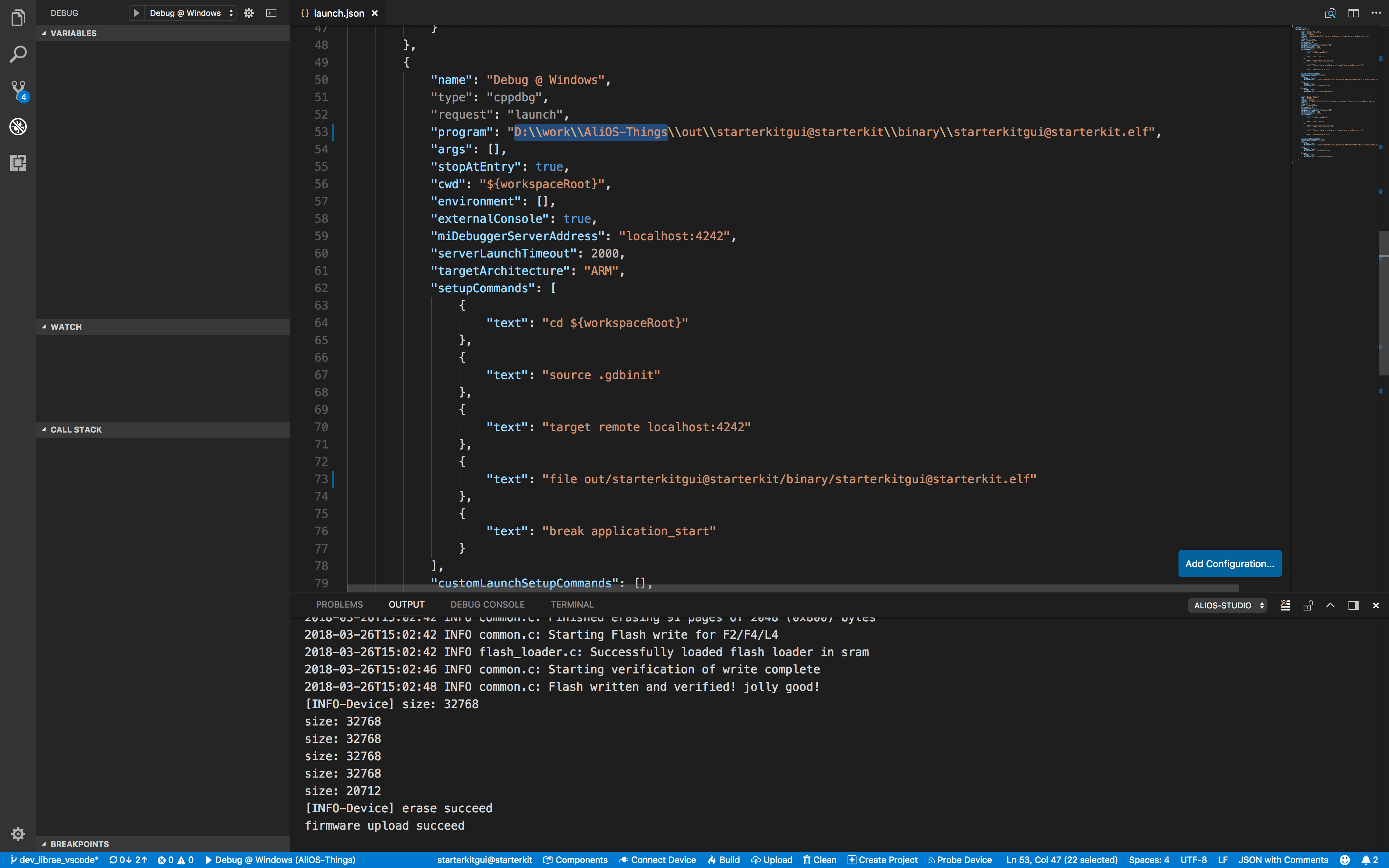This screenshot has width=1389, height=868.
Task: Maximize panel with the chevron up icon
Action: (1330, 605)
